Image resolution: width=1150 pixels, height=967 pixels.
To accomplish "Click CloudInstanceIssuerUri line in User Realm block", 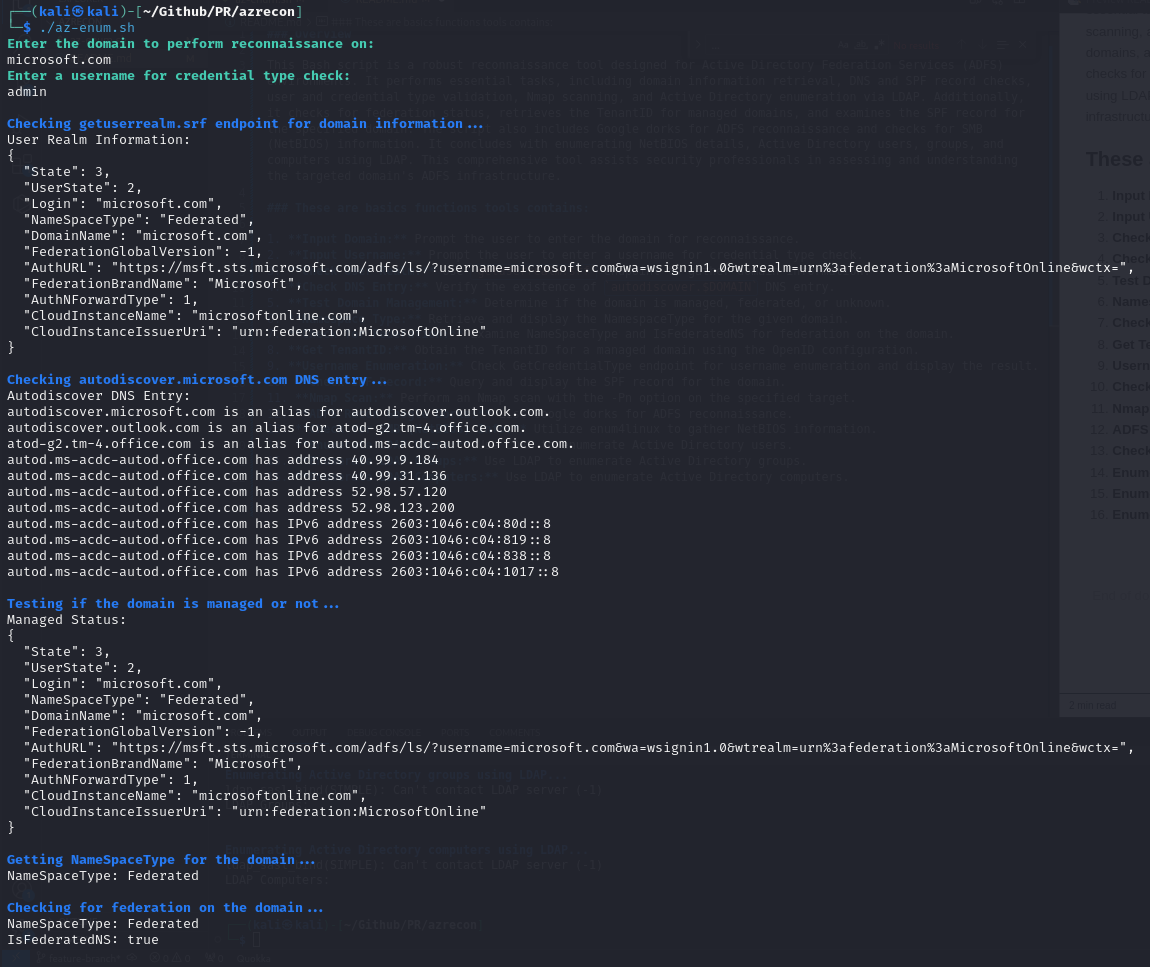I will point(254,332).
